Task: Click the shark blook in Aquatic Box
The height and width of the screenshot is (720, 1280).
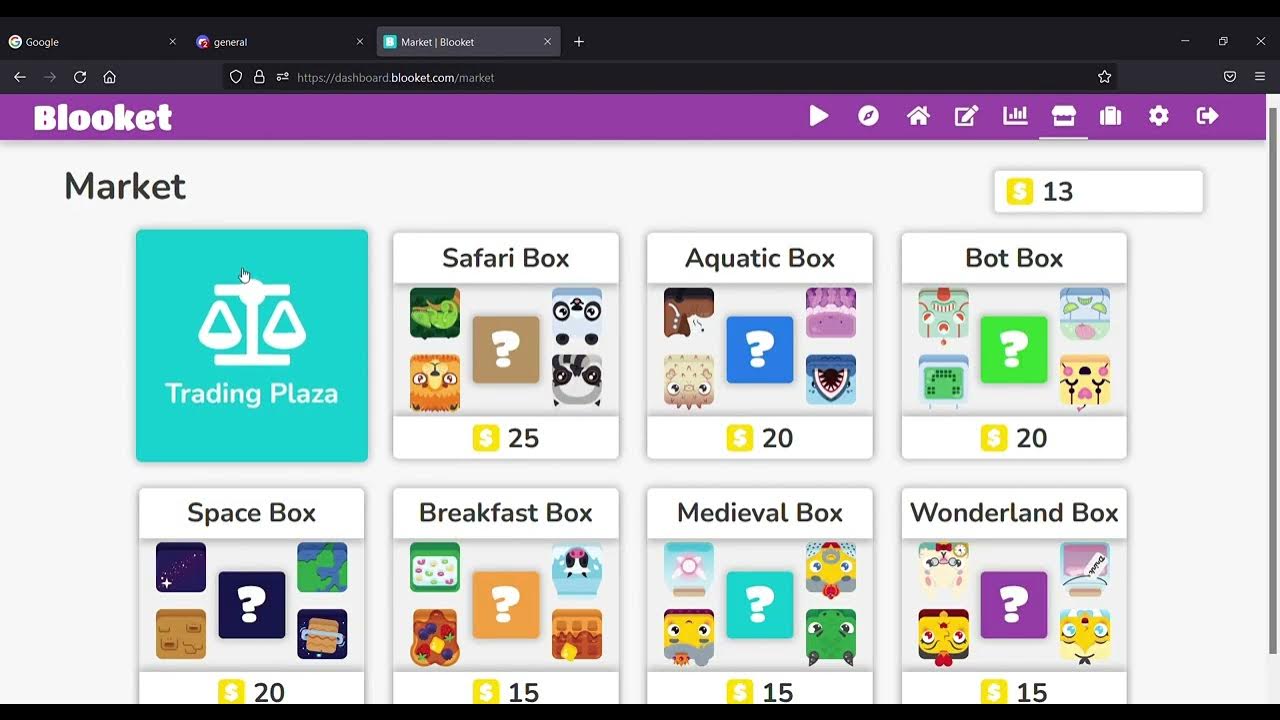Action: (x=831, y=379)
